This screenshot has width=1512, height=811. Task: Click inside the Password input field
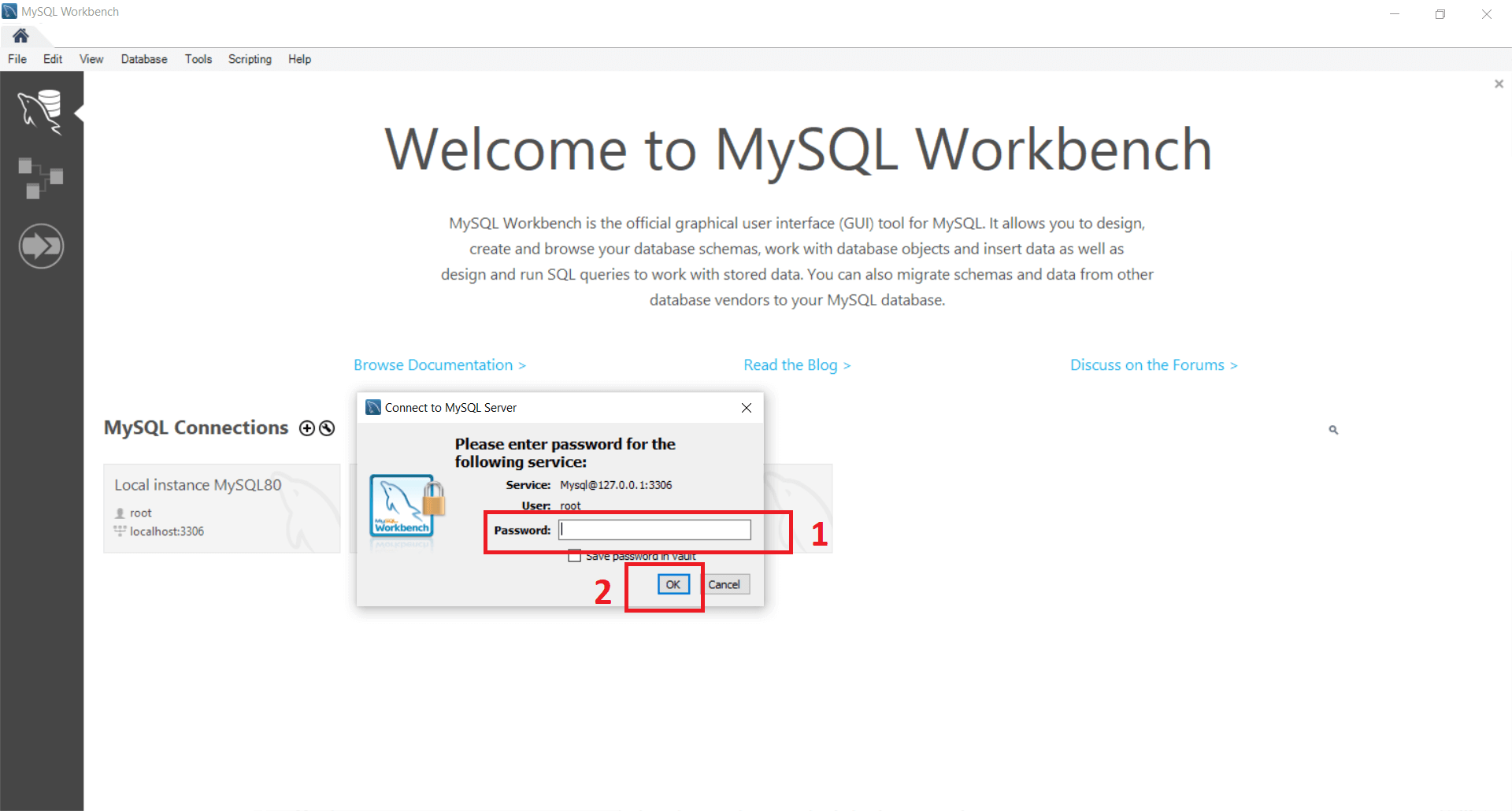pos(654,529)
